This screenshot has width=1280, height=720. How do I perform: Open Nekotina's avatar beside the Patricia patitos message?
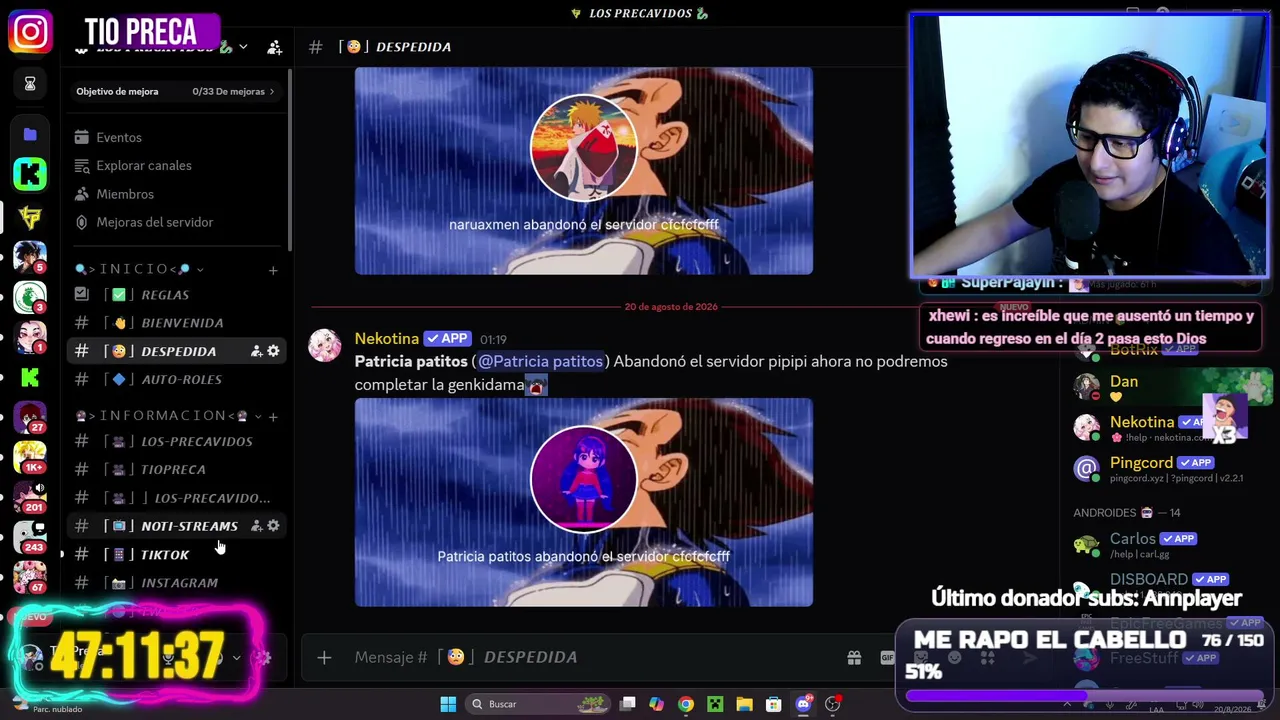(x=325, y=345)
